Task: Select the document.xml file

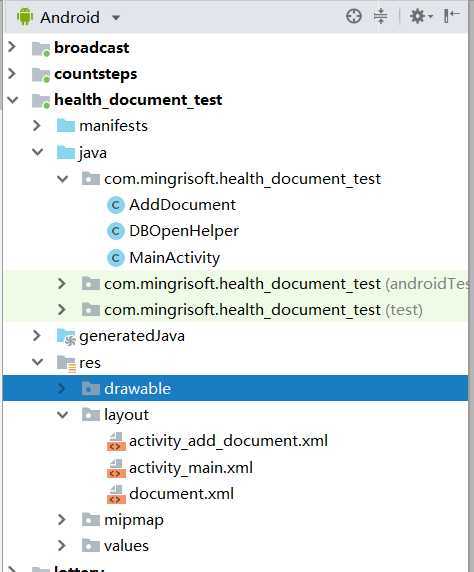Action: pos(181,494)
